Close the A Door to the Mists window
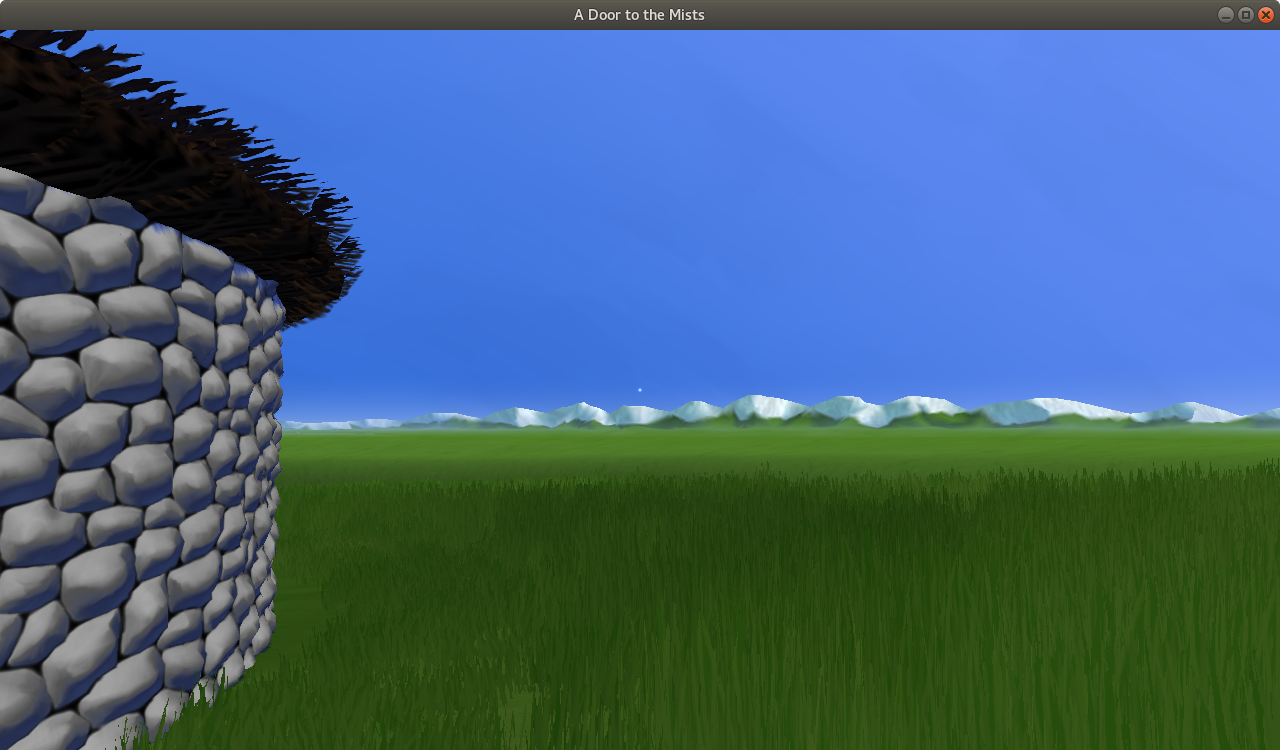 (x=1266, y=15)
